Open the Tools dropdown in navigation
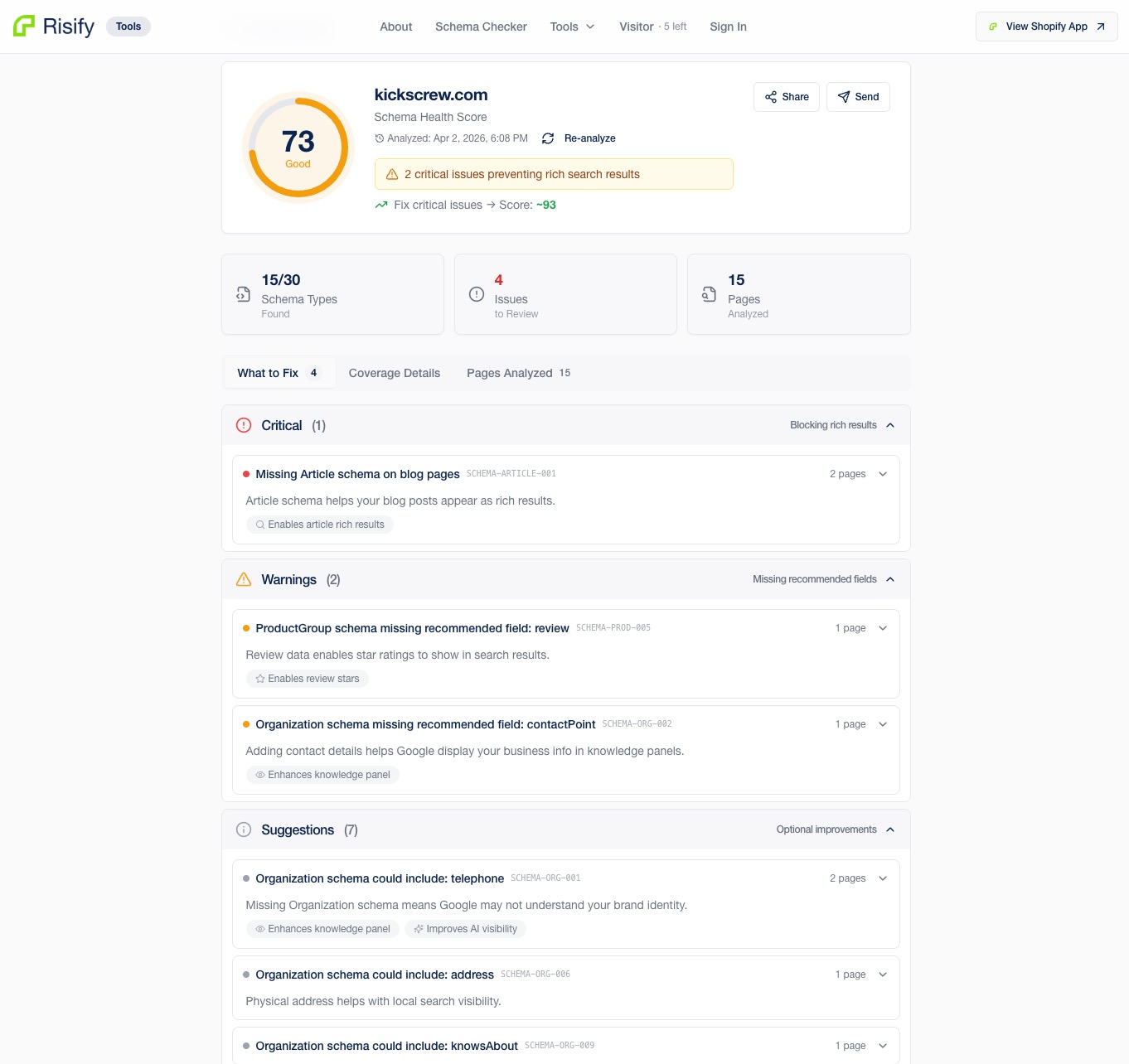Screen dimensions: 1129x1064 pos(573,27)
